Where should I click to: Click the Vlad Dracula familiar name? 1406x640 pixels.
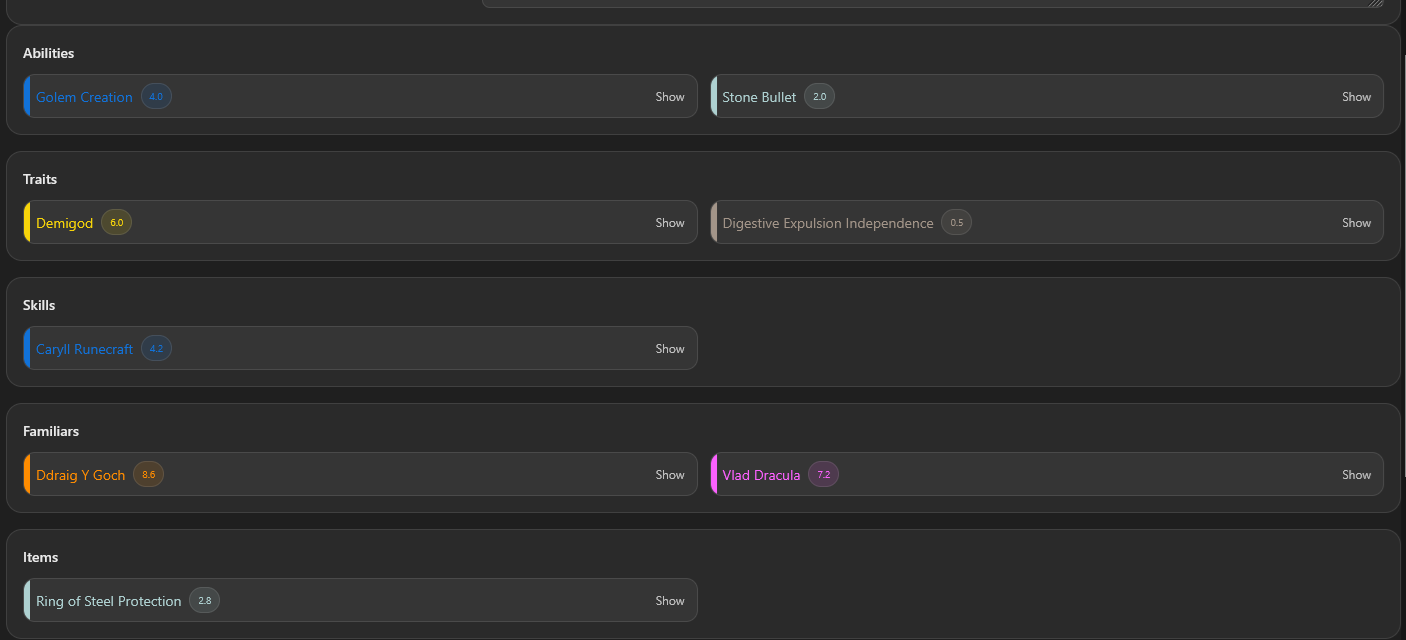(x=761, y=475)
